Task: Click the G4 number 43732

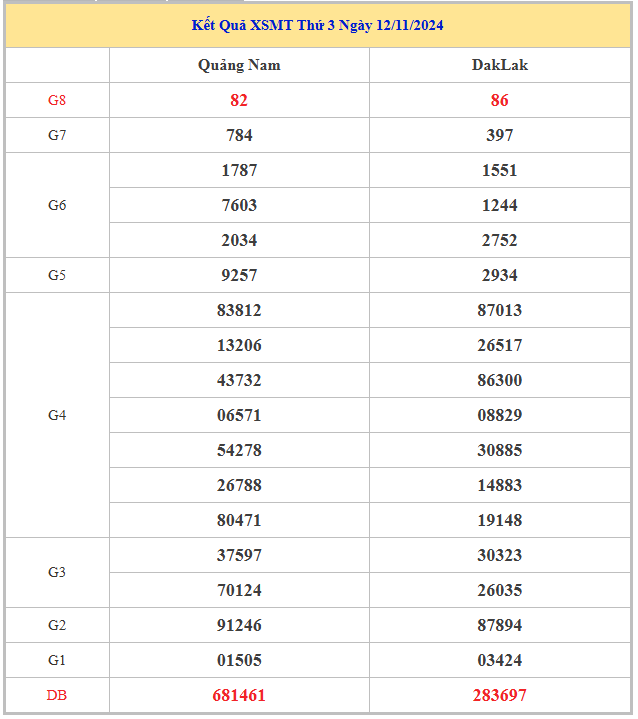Action: (239, 380)
